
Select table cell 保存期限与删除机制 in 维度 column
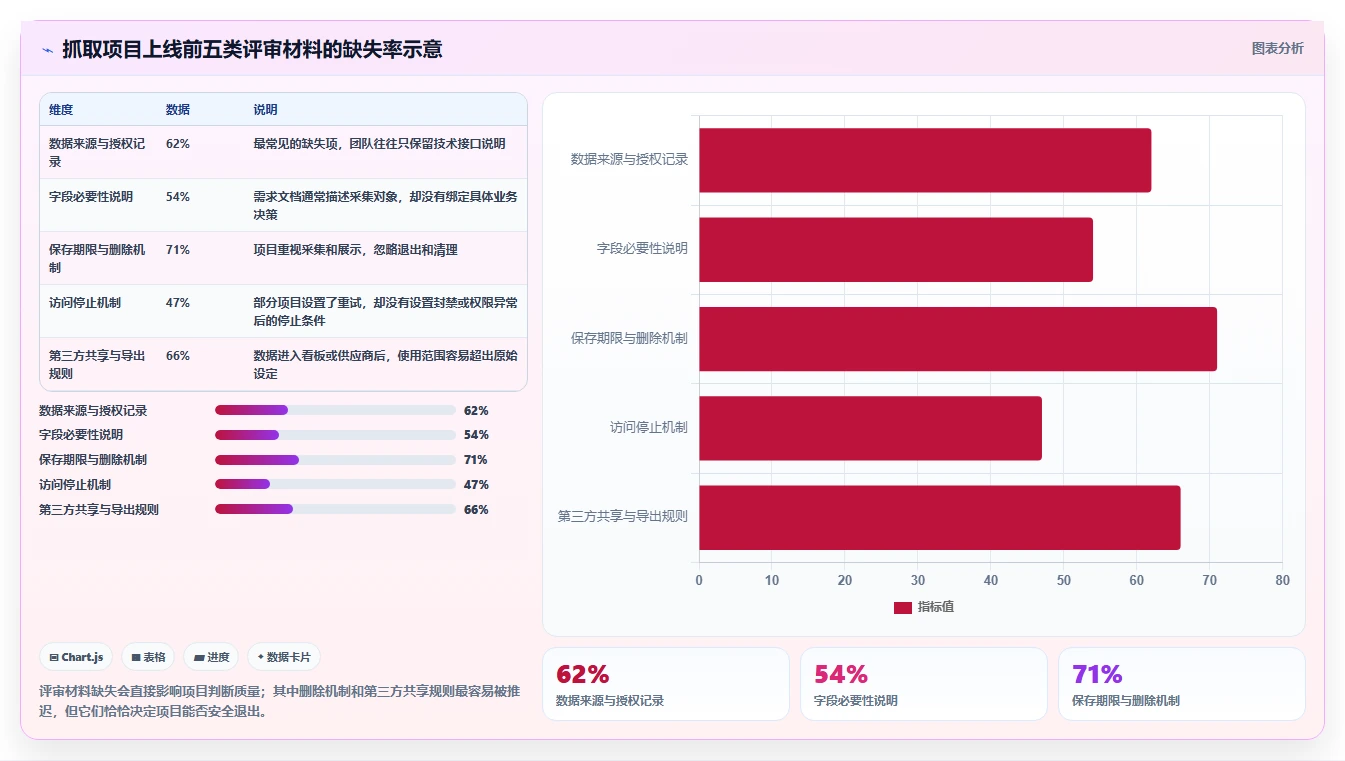pos(98,258)
